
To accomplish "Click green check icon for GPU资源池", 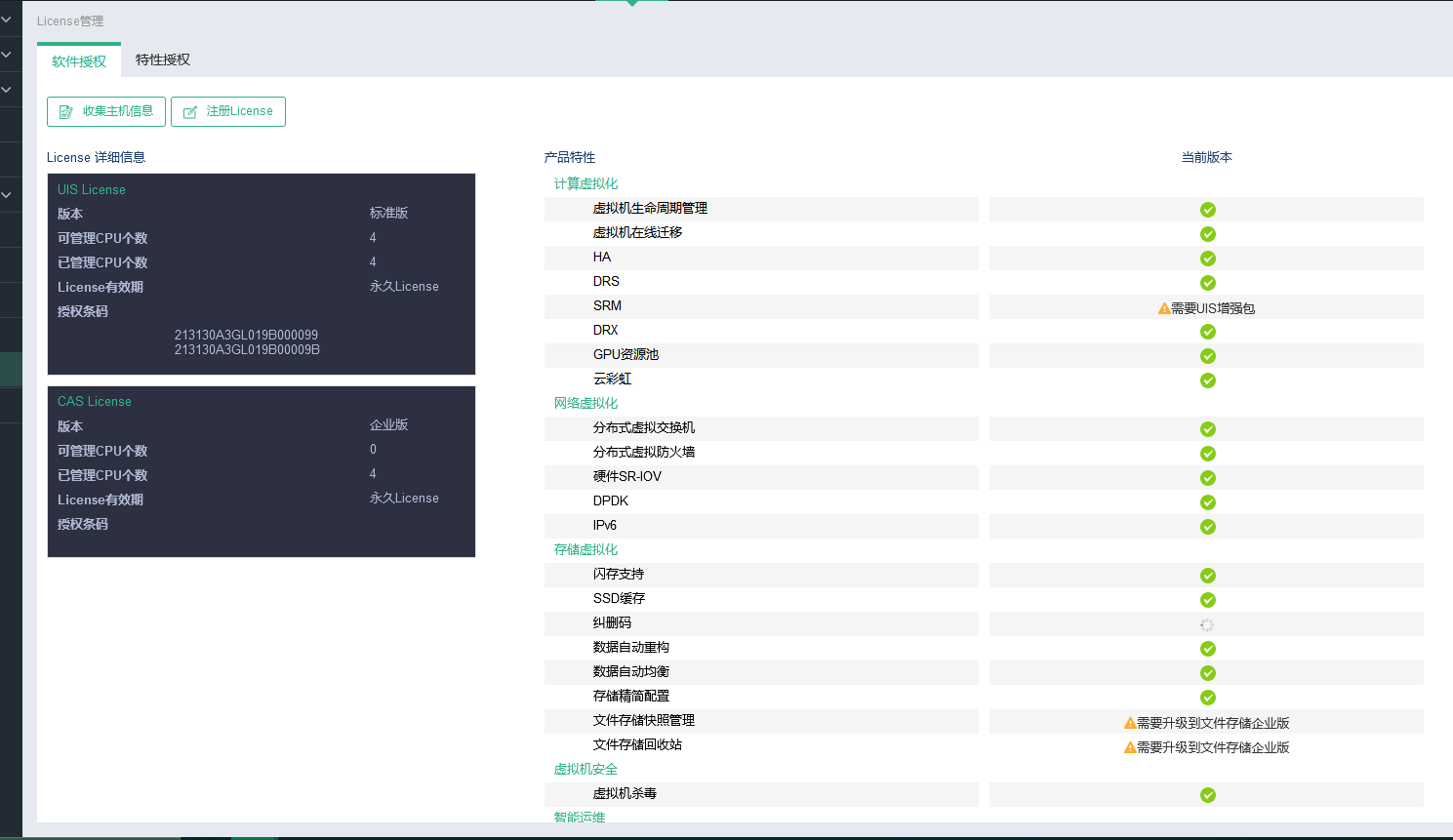I will tap(1208, 356).
